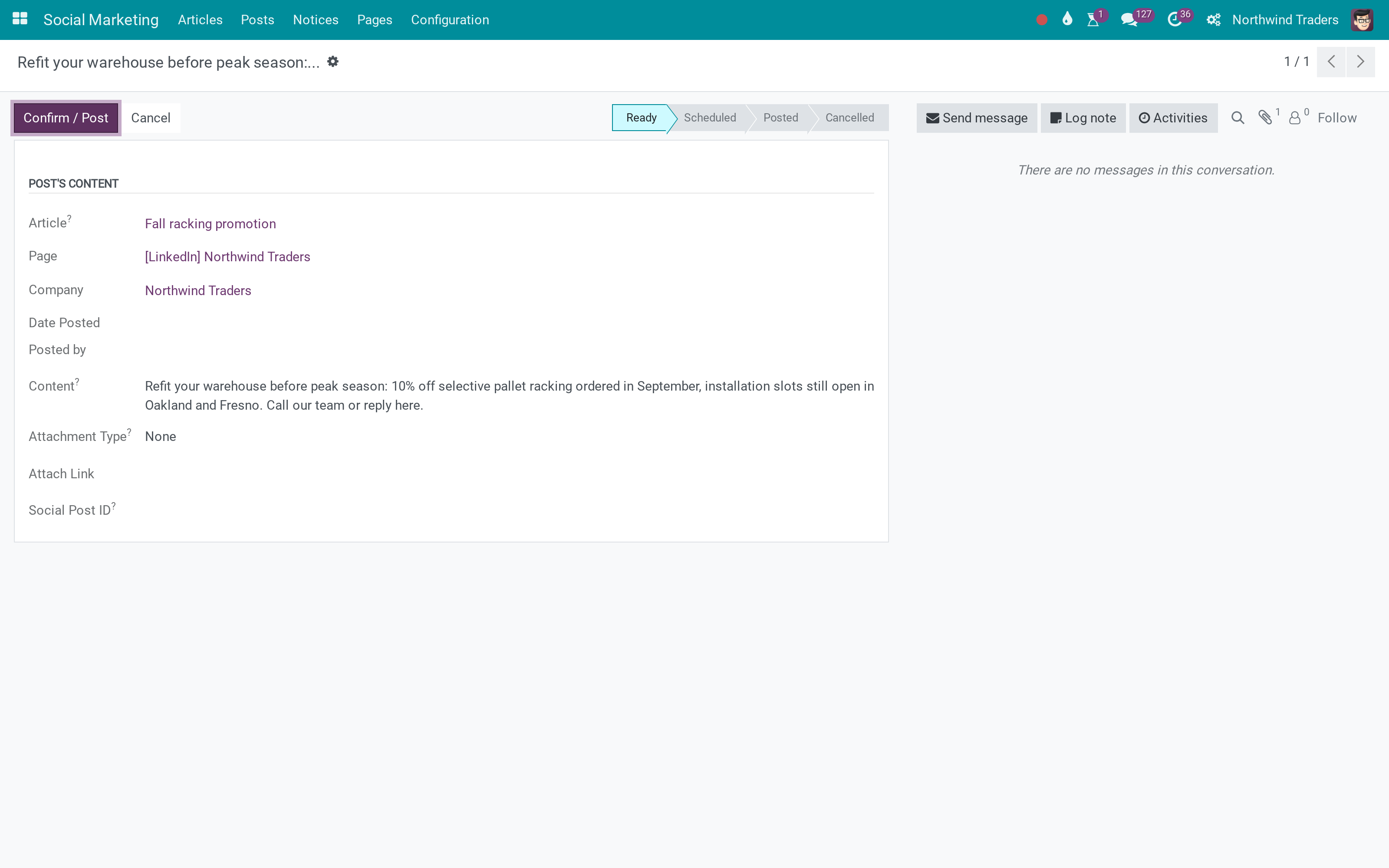The height and width of the screenshot is (868, 1389).
Task: Select the Posted status stage
Action: 780,118
